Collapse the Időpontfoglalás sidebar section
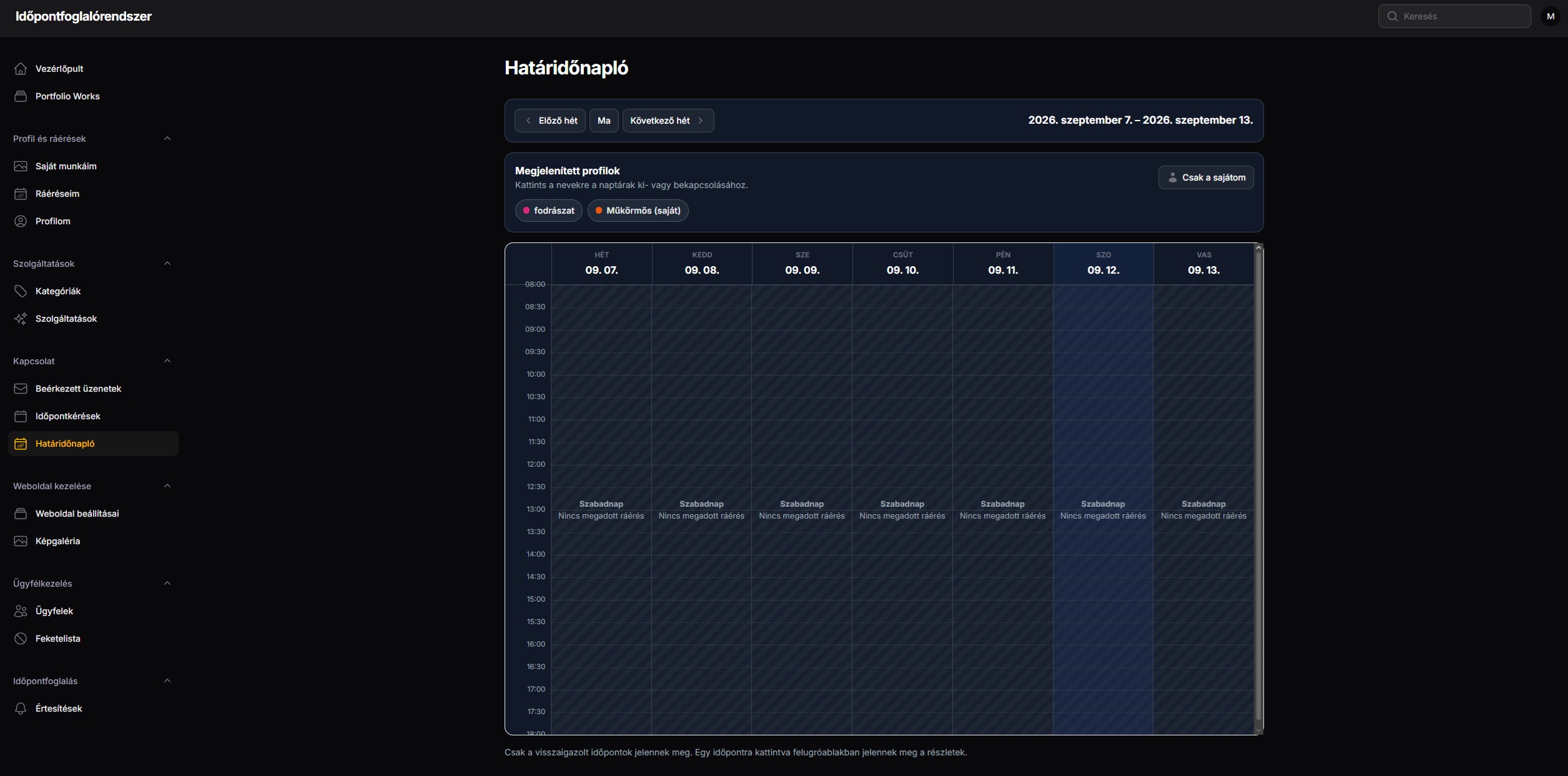This screenshot has width=1568, height=776. (x=167, y=681)
